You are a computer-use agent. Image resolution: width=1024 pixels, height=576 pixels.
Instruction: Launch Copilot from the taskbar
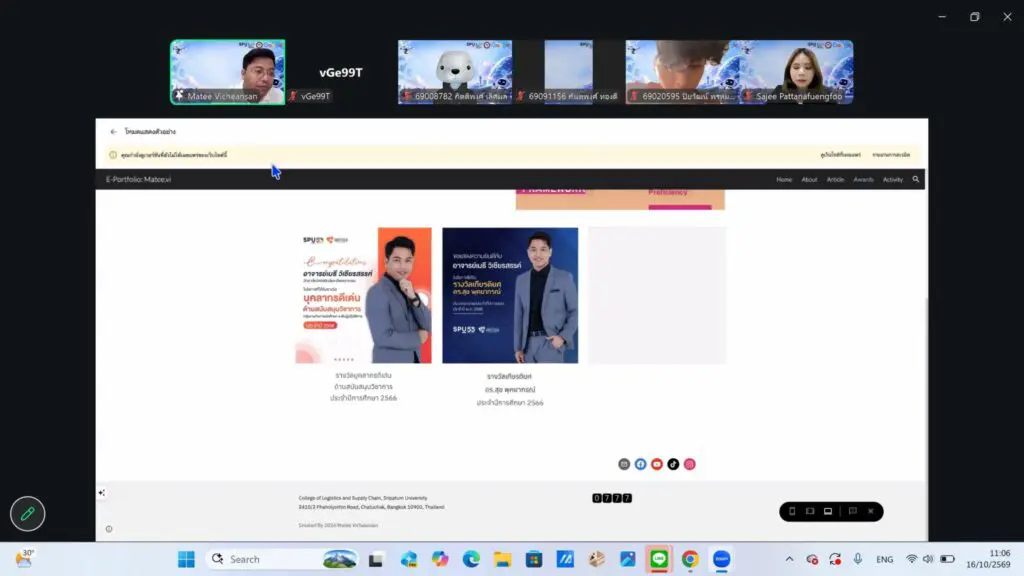tap(440, 559)
